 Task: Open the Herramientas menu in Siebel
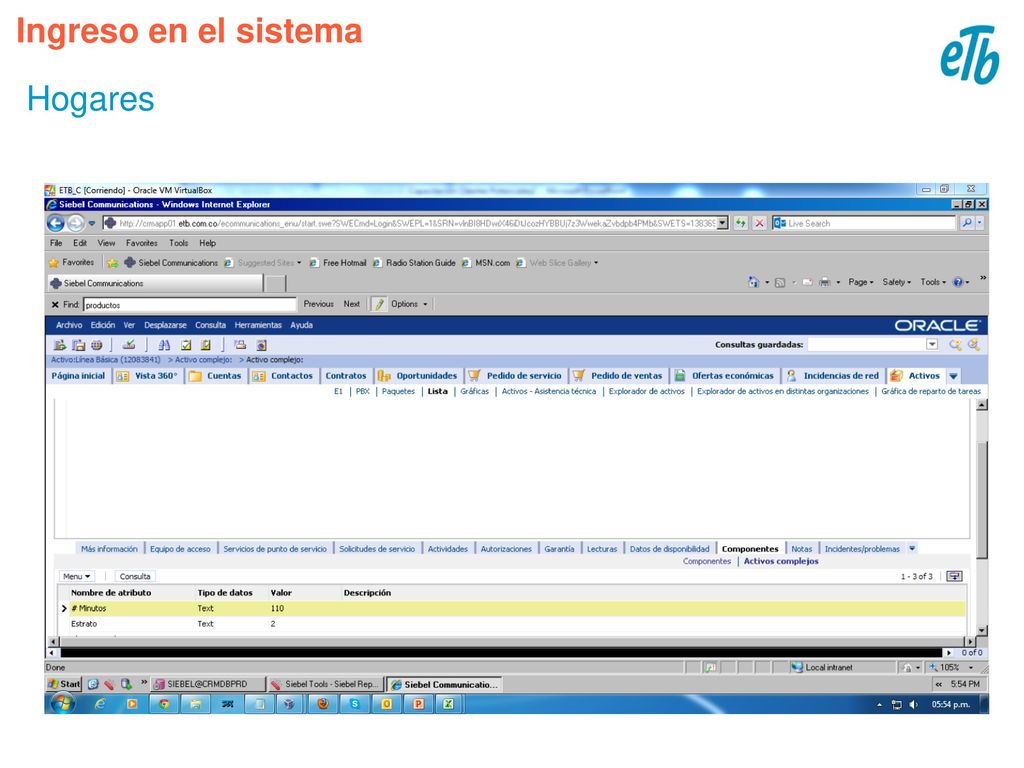click(x=258, y=325)
